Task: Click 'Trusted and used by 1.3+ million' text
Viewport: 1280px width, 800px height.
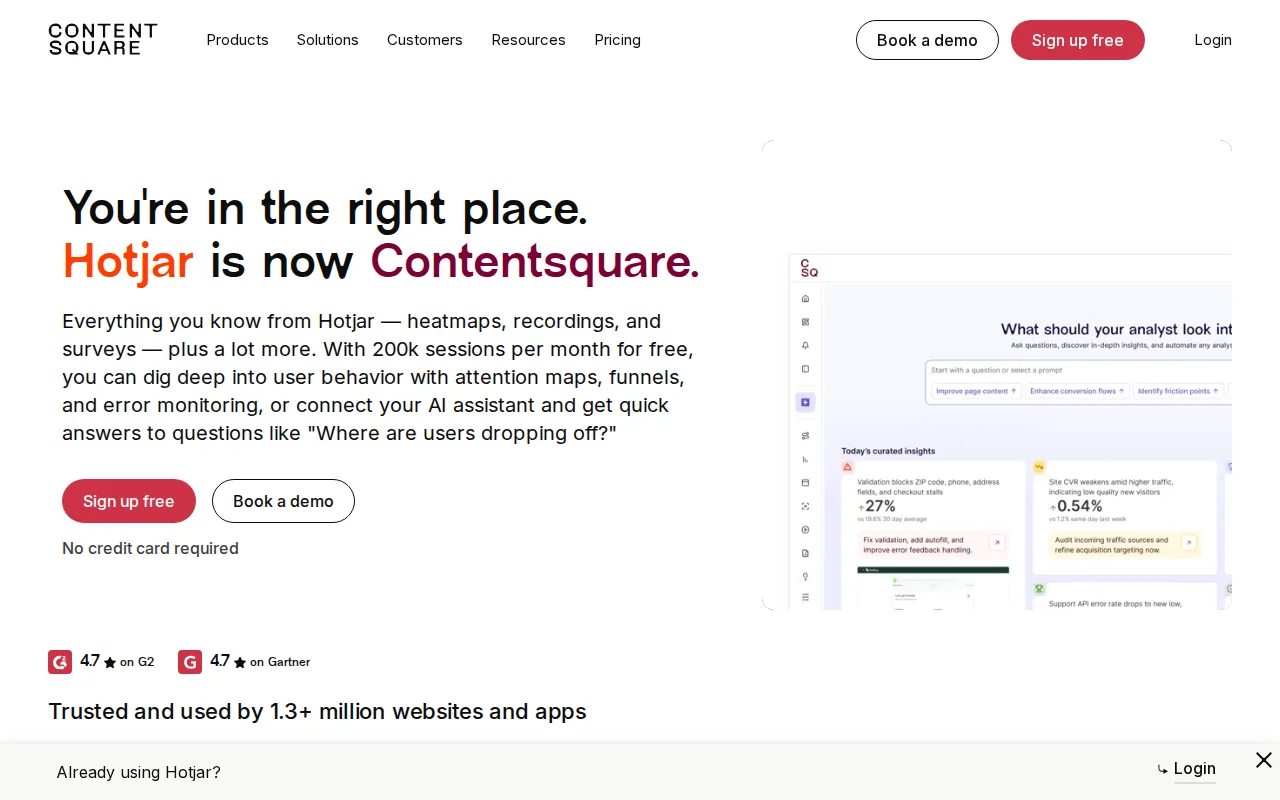Action: (317, 711)
